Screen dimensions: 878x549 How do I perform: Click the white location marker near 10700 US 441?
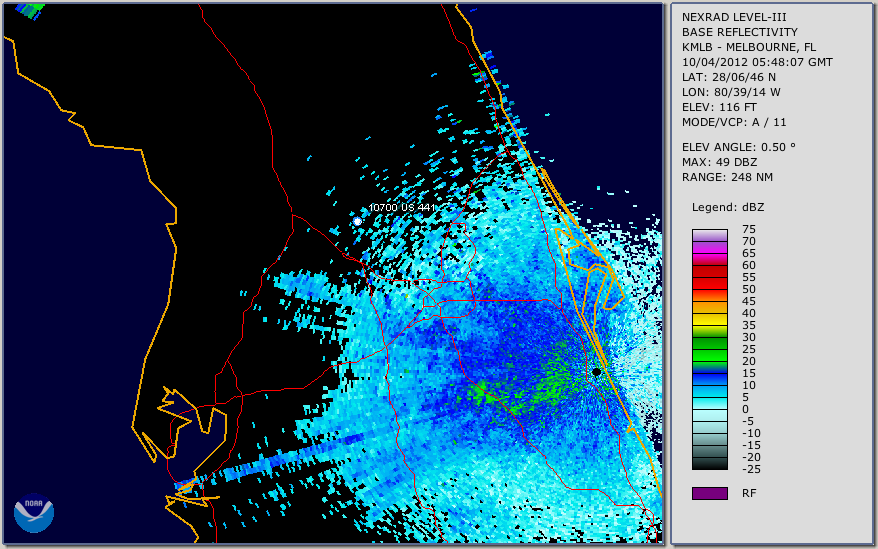(357, 222)
